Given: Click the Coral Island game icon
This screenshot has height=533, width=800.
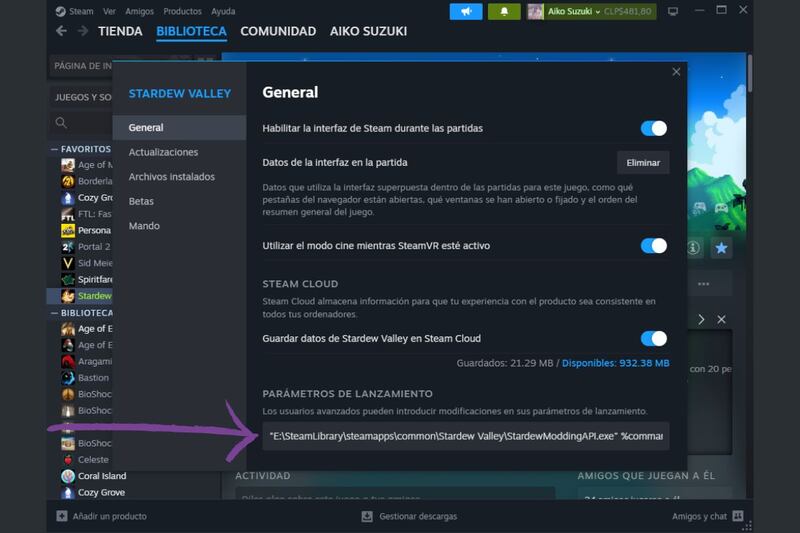Looking at the screenshot, I should (67, 476).
